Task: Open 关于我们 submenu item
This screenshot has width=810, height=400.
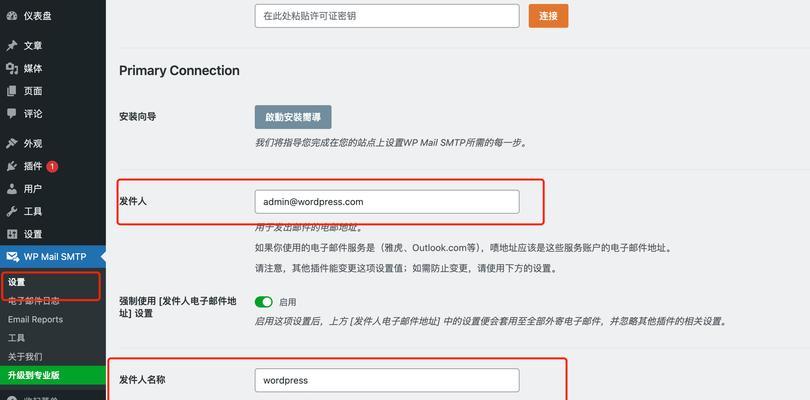Action: coord(25,357)
